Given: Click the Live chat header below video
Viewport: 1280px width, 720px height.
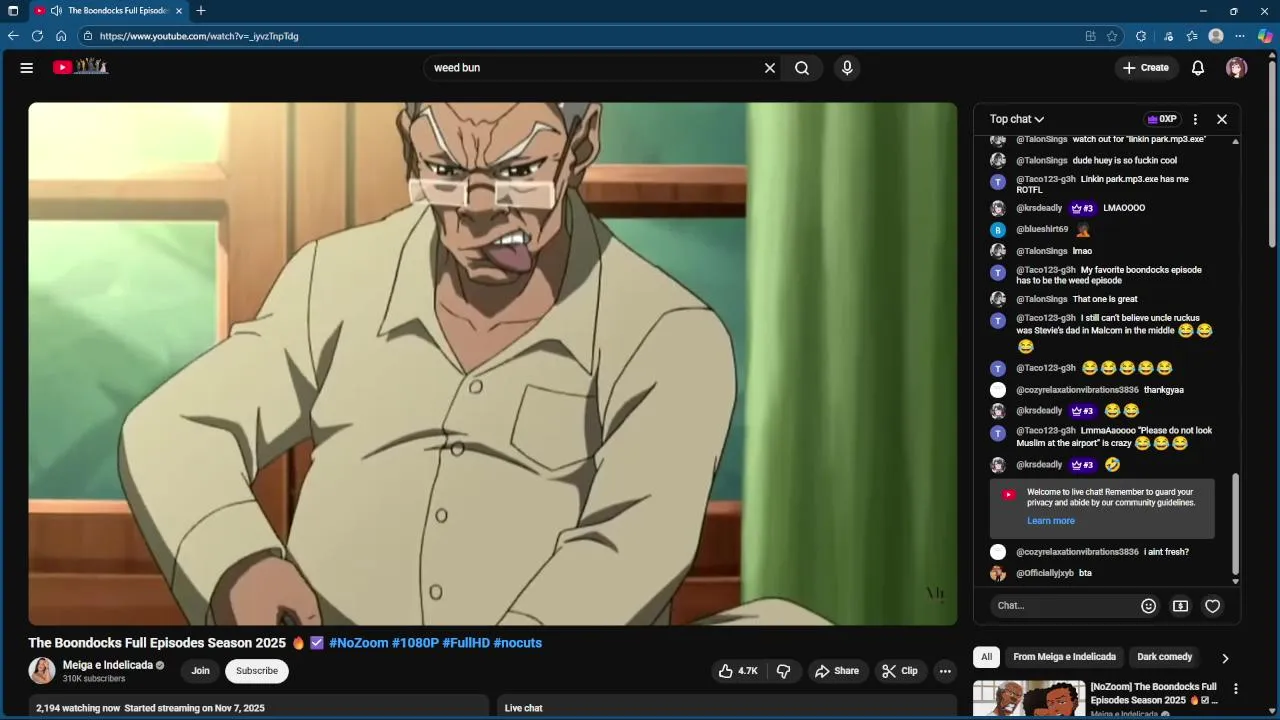Looking at the screenshot, I should [524, 708].
